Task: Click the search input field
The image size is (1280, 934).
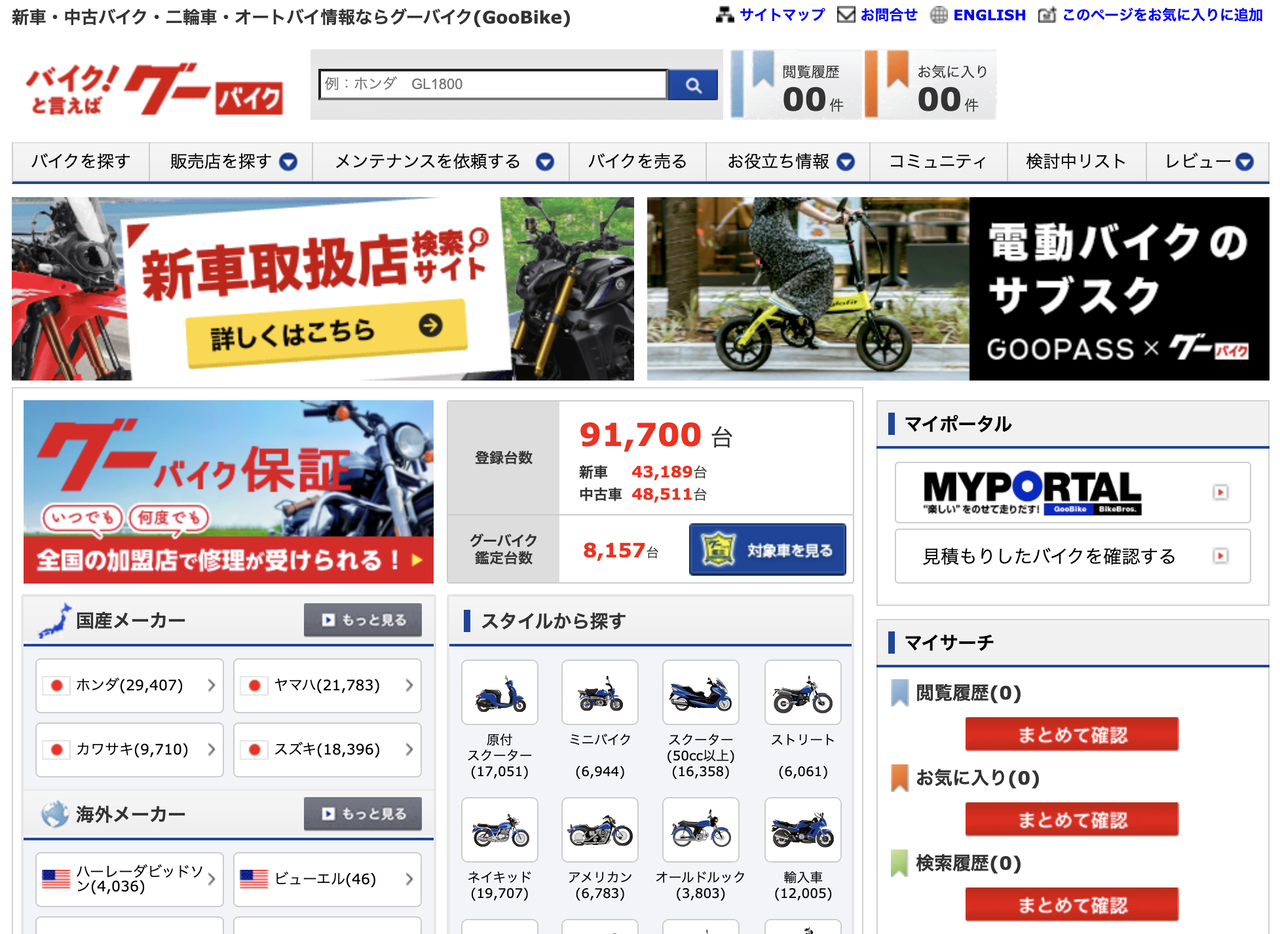Action: pos(493,85)
